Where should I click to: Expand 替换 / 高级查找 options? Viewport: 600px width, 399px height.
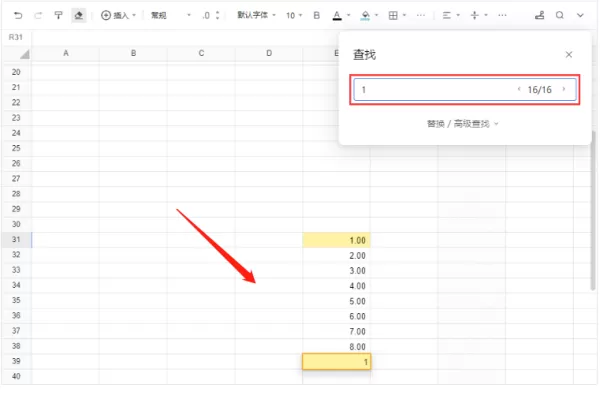pos(463,124)
